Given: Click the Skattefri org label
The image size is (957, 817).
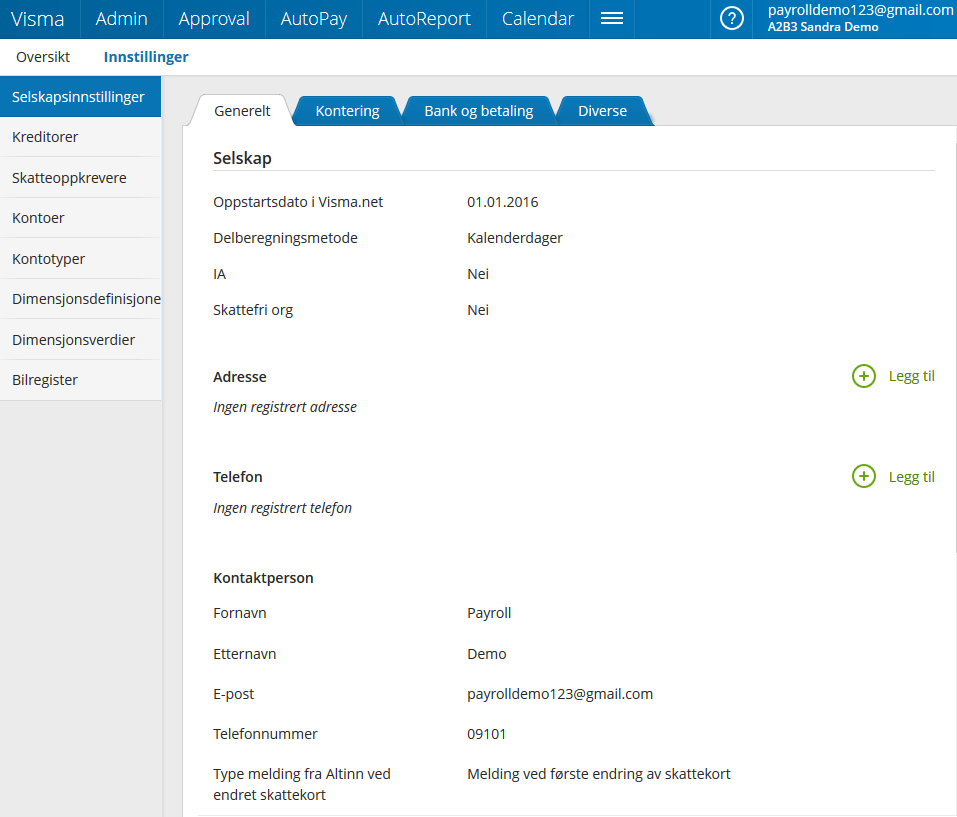Looking at the screenshot, I should pyautogui.click(x=253, y=310).
